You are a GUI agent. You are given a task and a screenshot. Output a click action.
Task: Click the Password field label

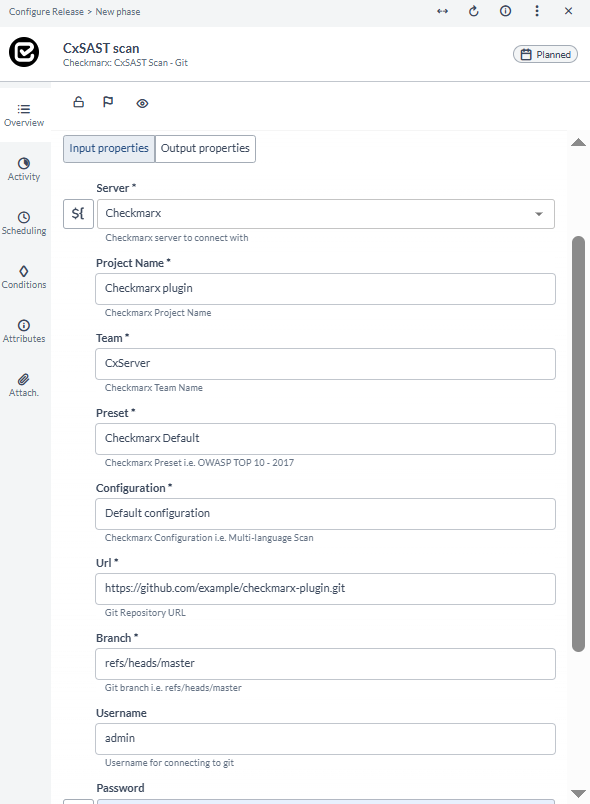point(120,788)
